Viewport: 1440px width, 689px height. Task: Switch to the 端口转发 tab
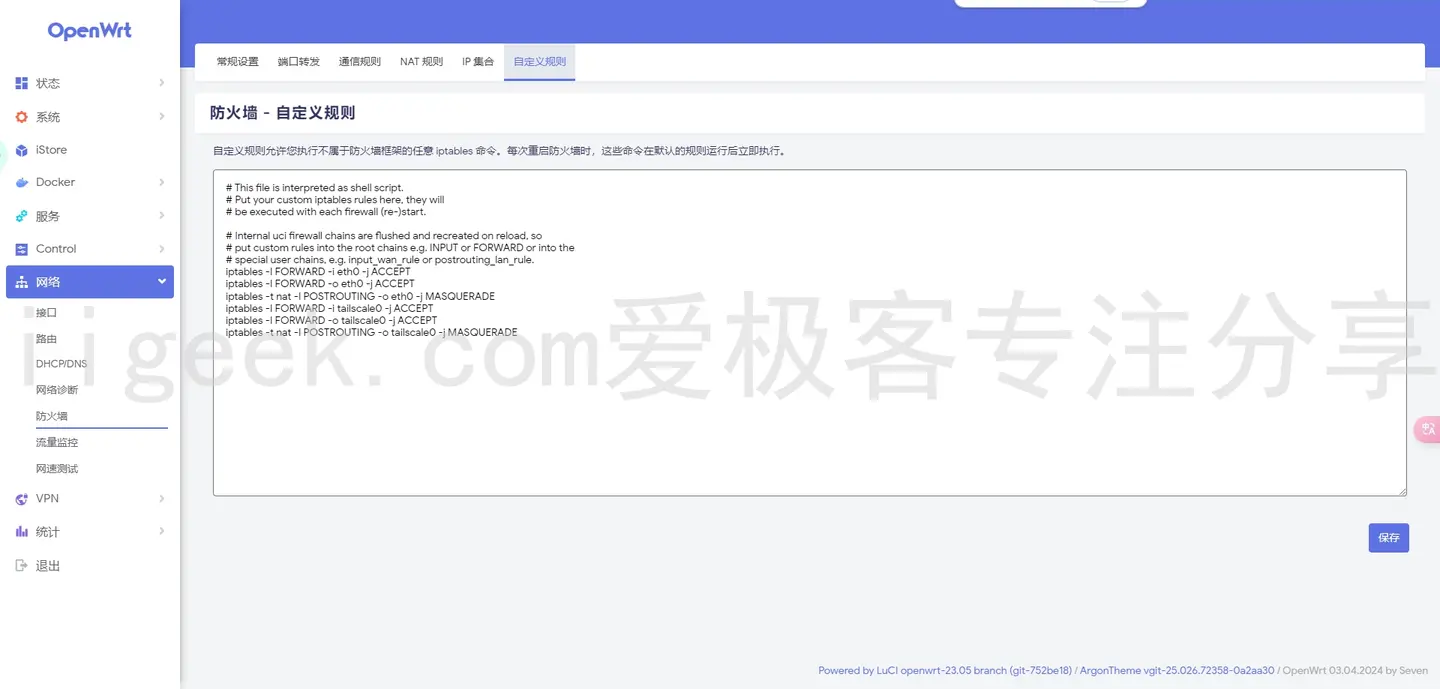tap(298, 61)
